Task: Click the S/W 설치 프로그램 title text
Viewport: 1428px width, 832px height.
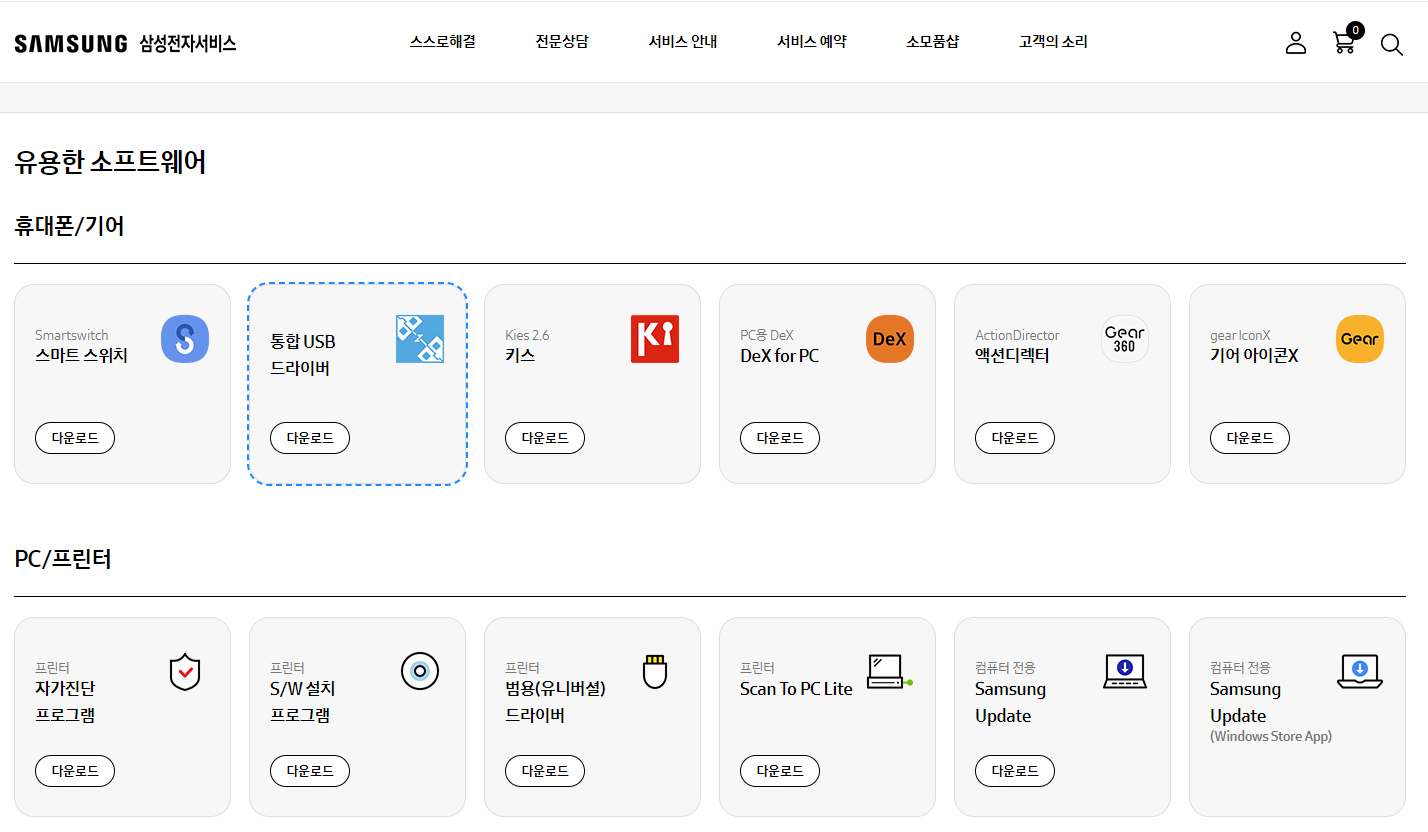Action: point(303,702)
